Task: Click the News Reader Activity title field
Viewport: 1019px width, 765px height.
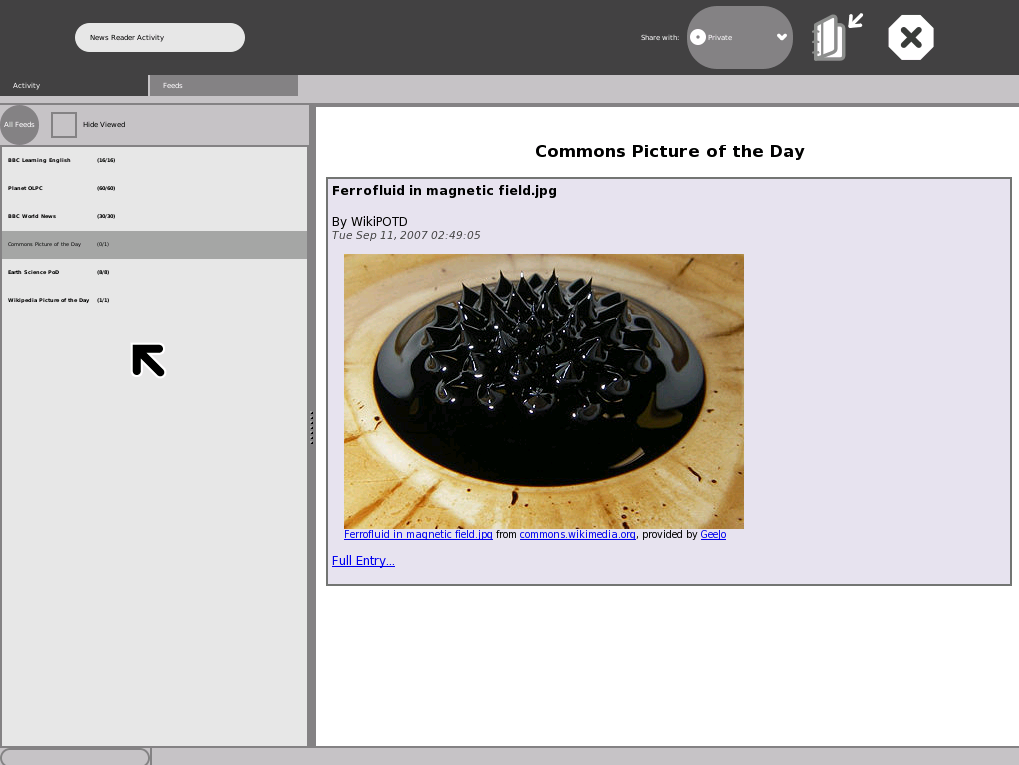Action: tap(160, 38)
